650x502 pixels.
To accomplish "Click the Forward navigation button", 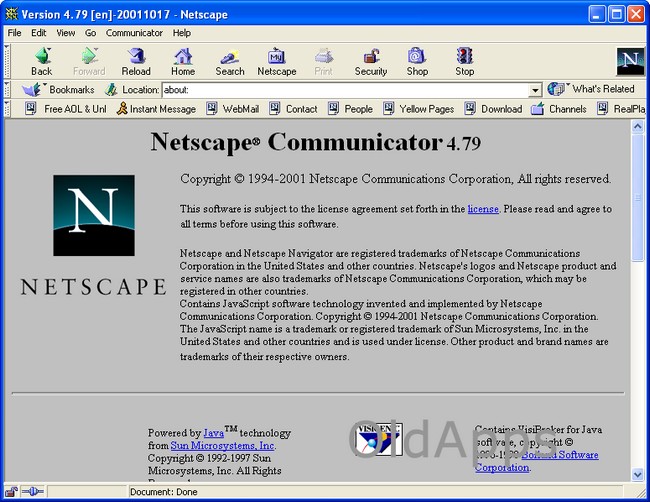I will (x=89, y=62).
